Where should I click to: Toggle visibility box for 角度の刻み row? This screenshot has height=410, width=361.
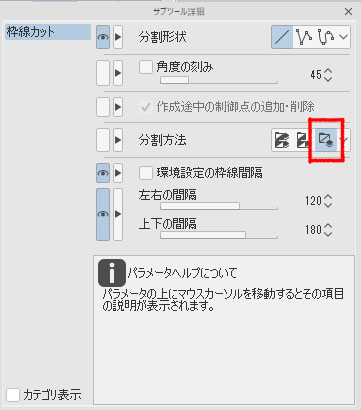click(103, 73)
